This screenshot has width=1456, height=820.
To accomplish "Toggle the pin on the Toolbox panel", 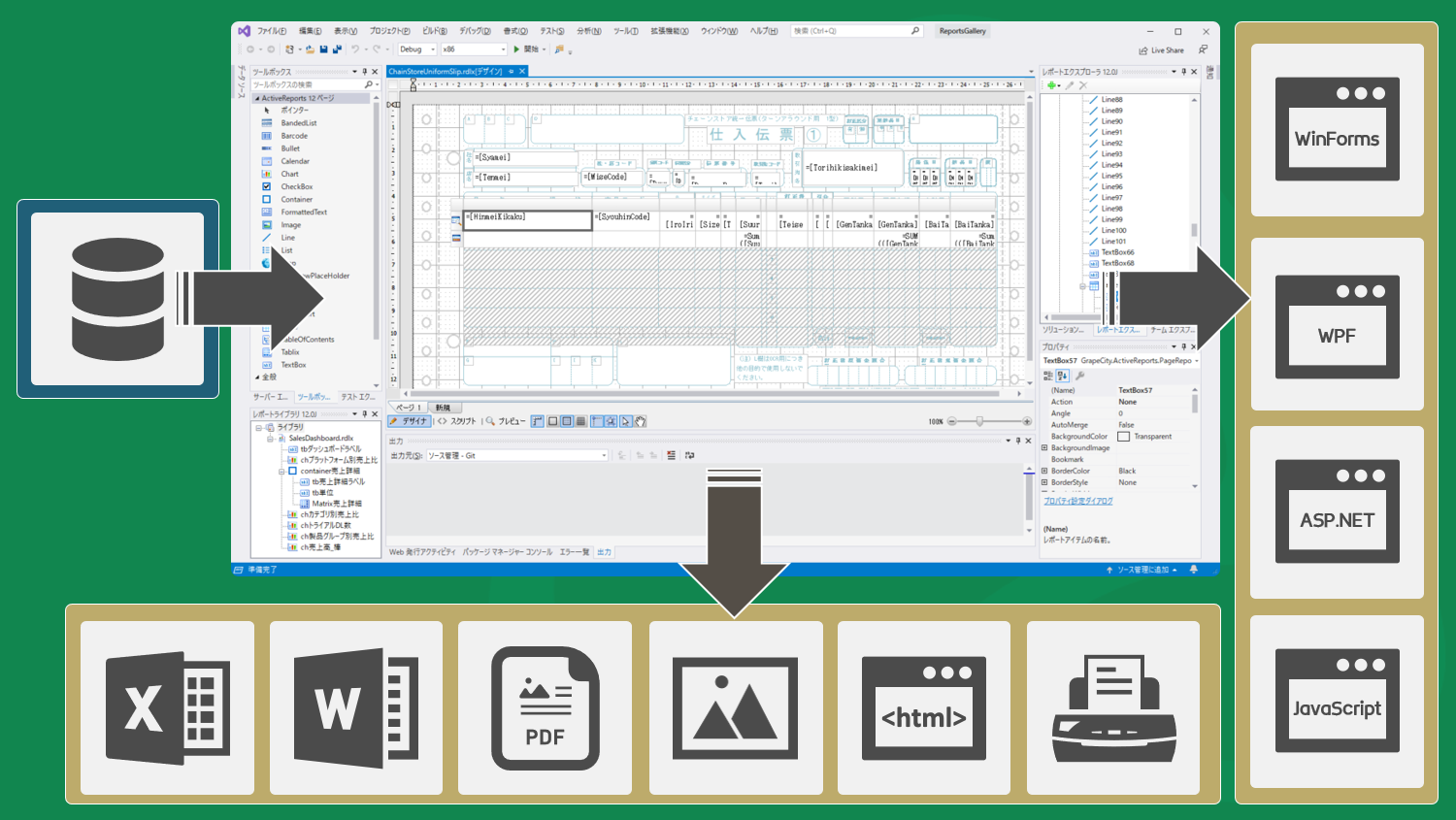I will 365,72.
